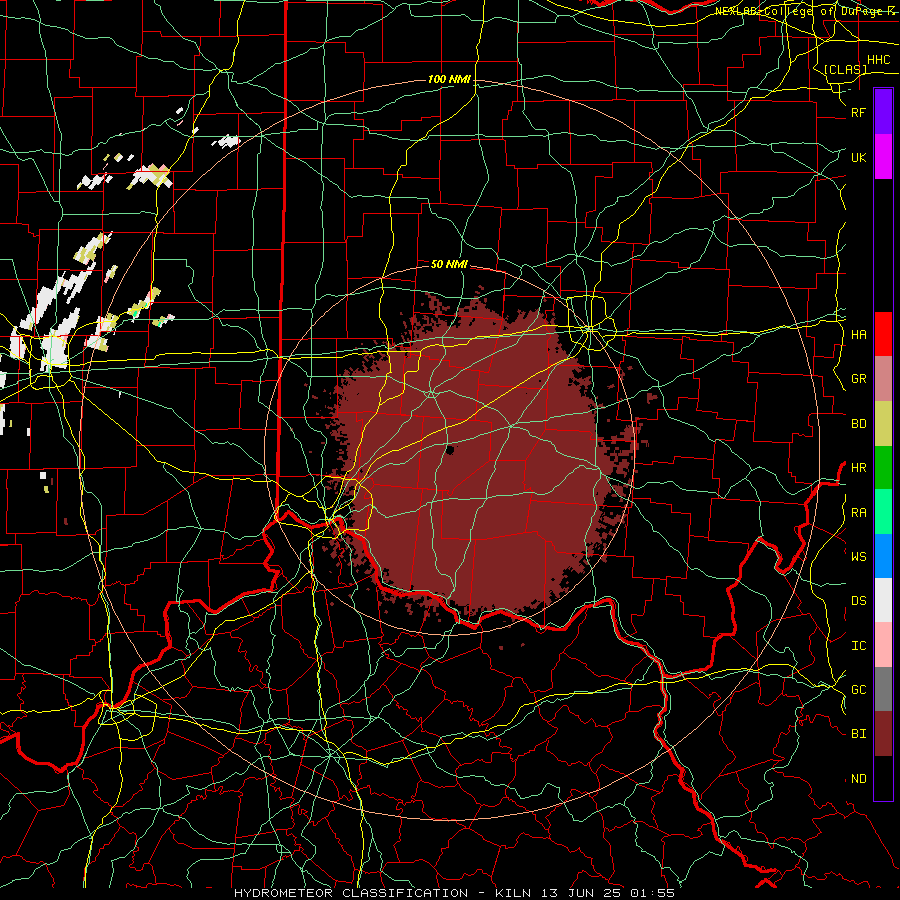Click the HHC product label

(878, 60)
